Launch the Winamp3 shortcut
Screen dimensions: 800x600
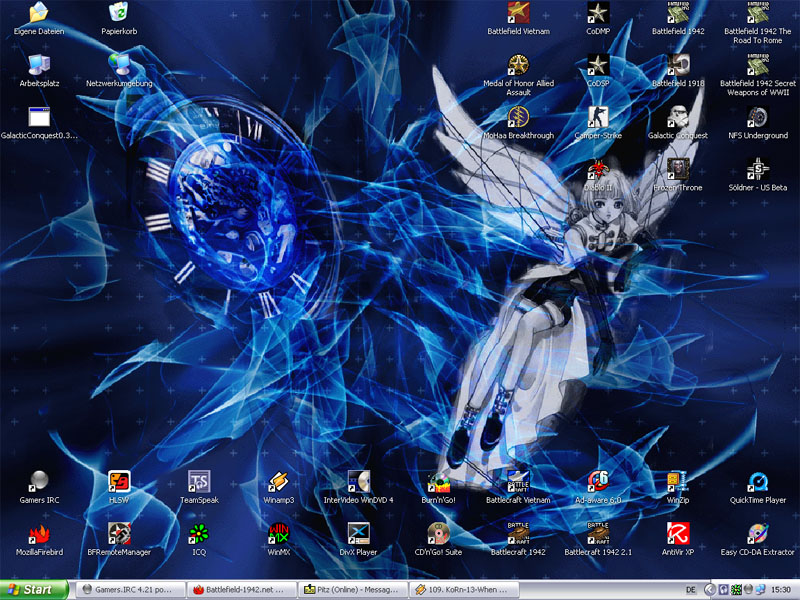(x=279, y=482)
